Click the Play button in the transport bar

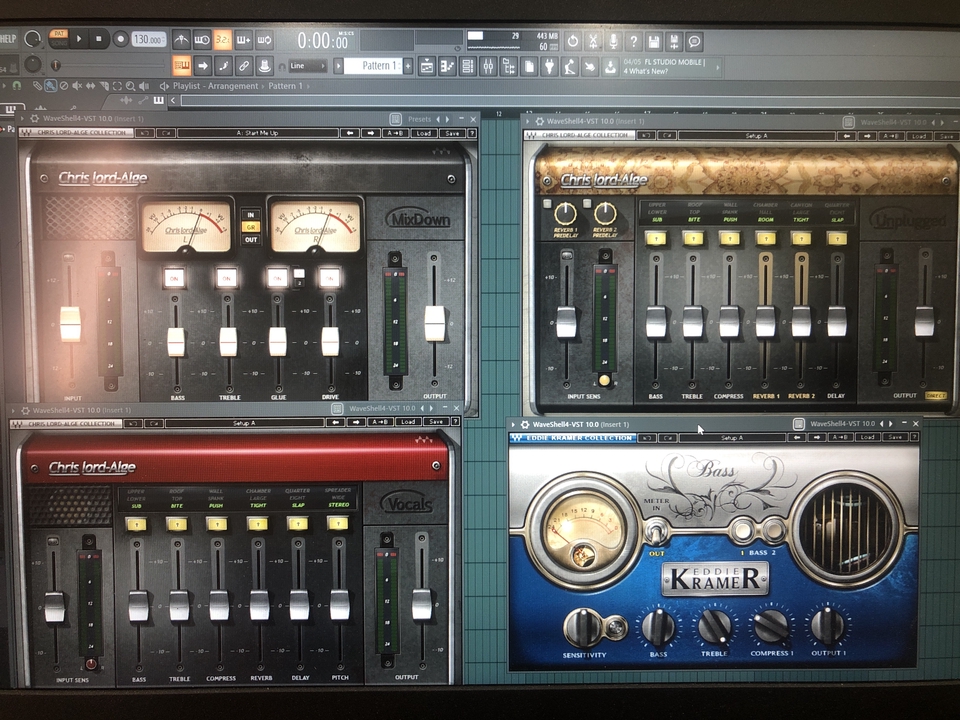(79, 39)
